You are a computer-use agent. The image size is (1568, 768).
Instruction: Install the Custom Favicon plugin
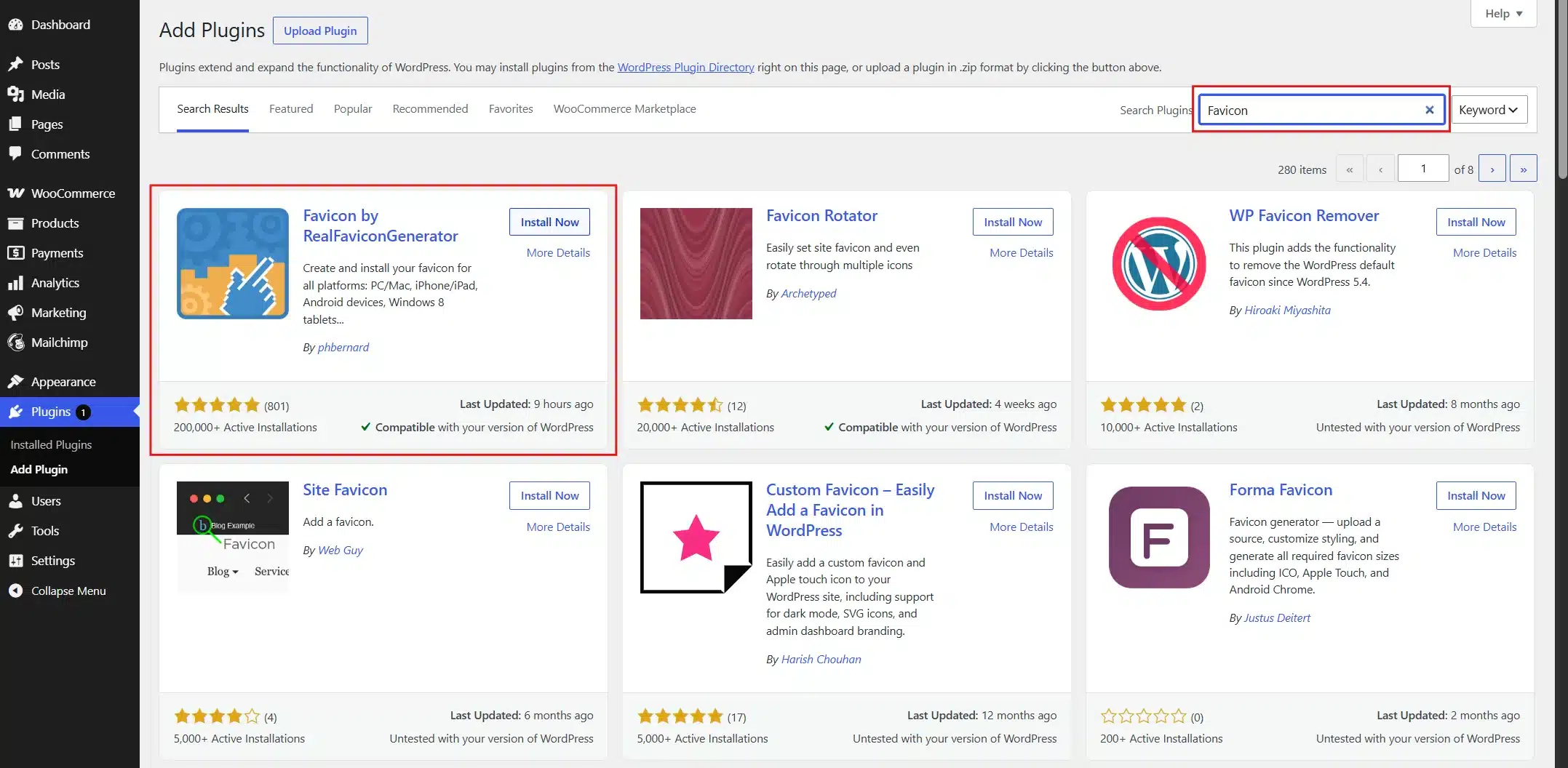[1013, 495]
